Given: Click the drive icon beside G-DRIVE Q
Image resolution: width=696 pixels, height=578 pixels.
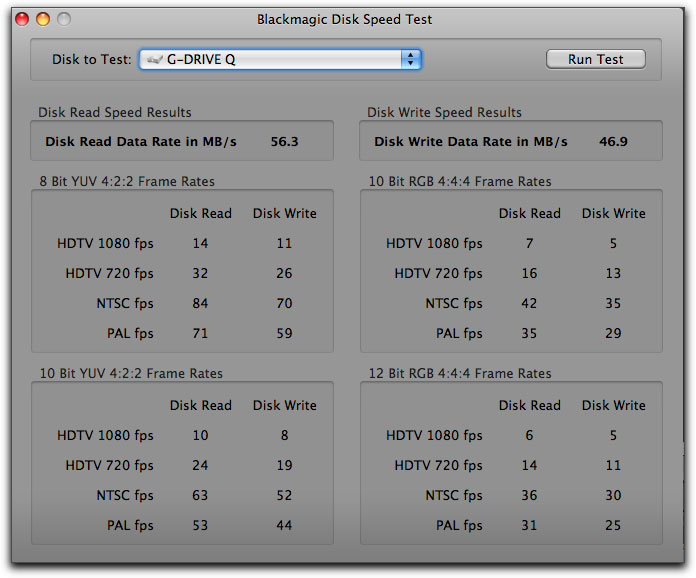Looking at the screenshot, I should coord(154,60).
